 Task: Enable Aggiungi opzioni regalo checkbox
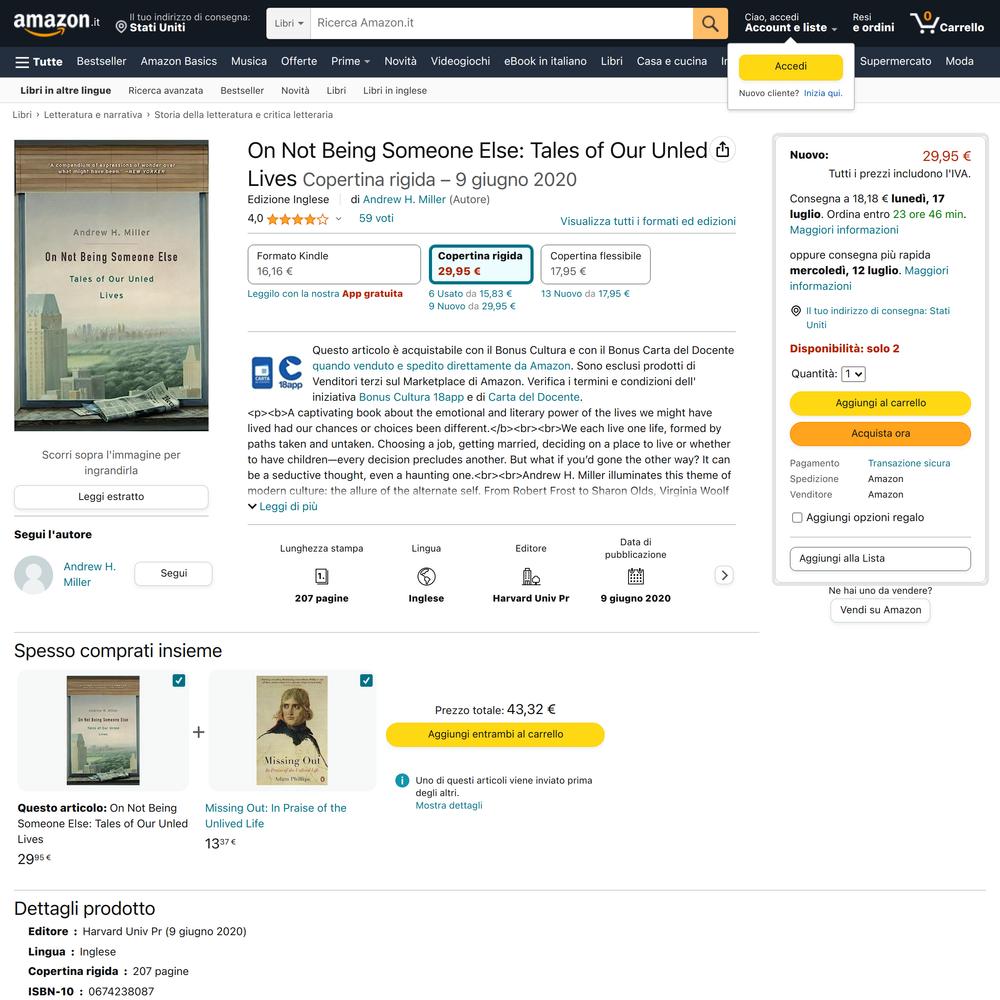pos(797,518)
